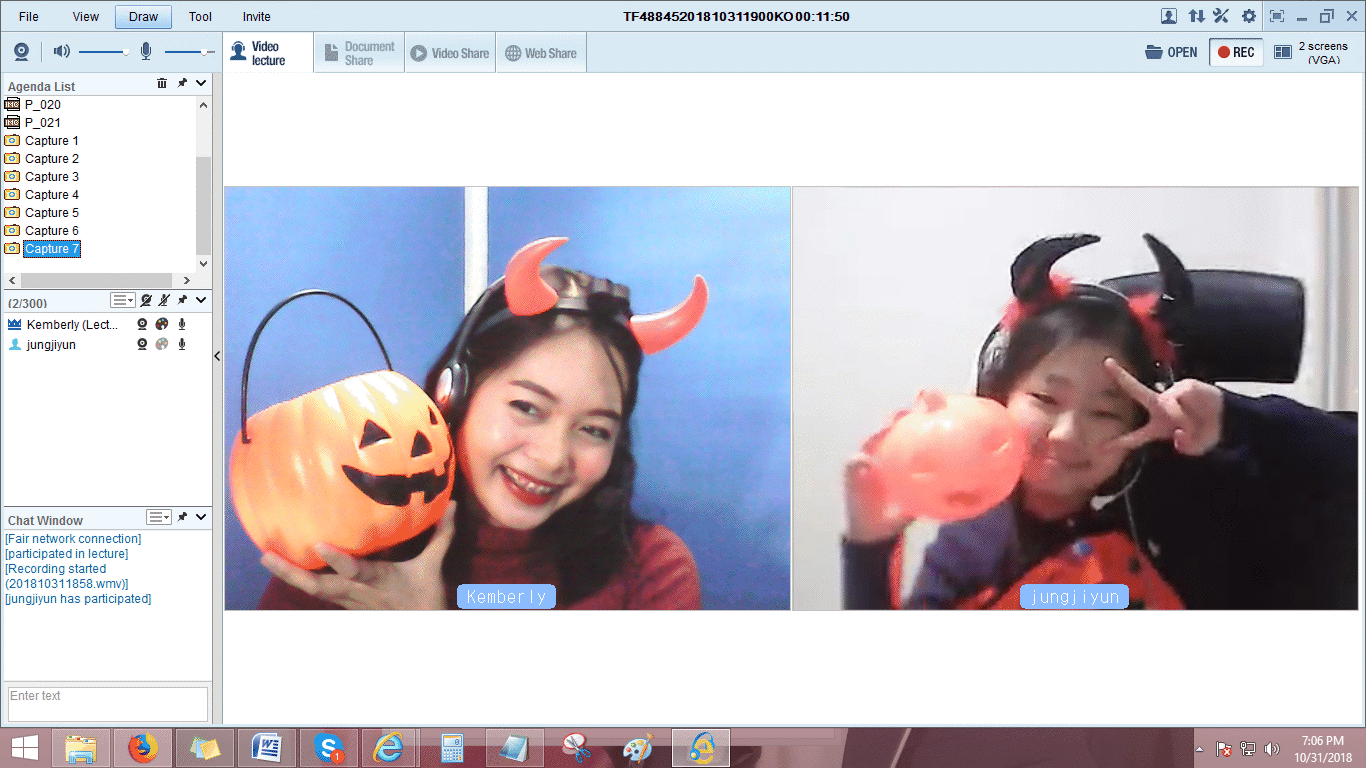
Task: Toggle the REC recording button
Action: pos(1236,52)
